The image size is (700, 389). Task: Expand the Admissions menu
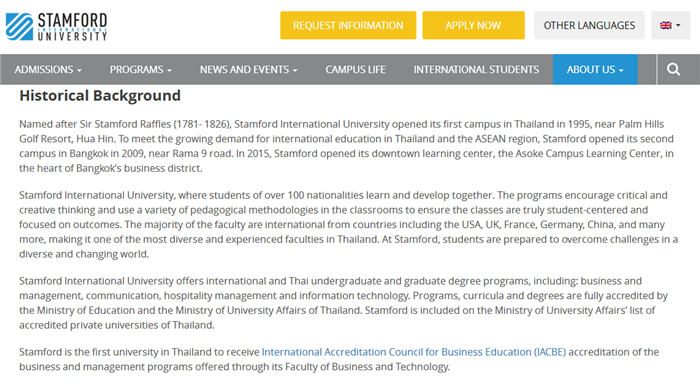click(48, 70)
